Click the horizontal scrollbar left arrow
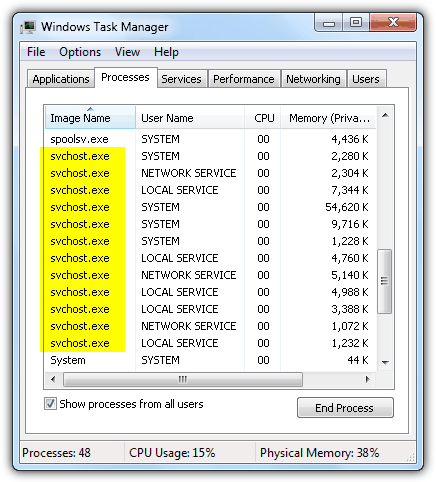The image size is (436, 482). coord(53,379)
